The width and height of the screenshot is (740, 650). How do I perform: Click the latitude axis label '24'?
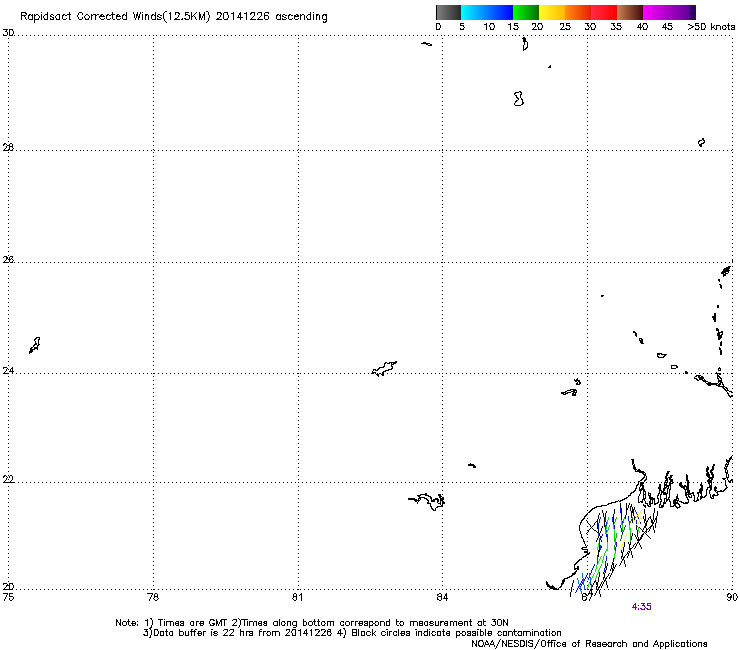click(8, 371)
